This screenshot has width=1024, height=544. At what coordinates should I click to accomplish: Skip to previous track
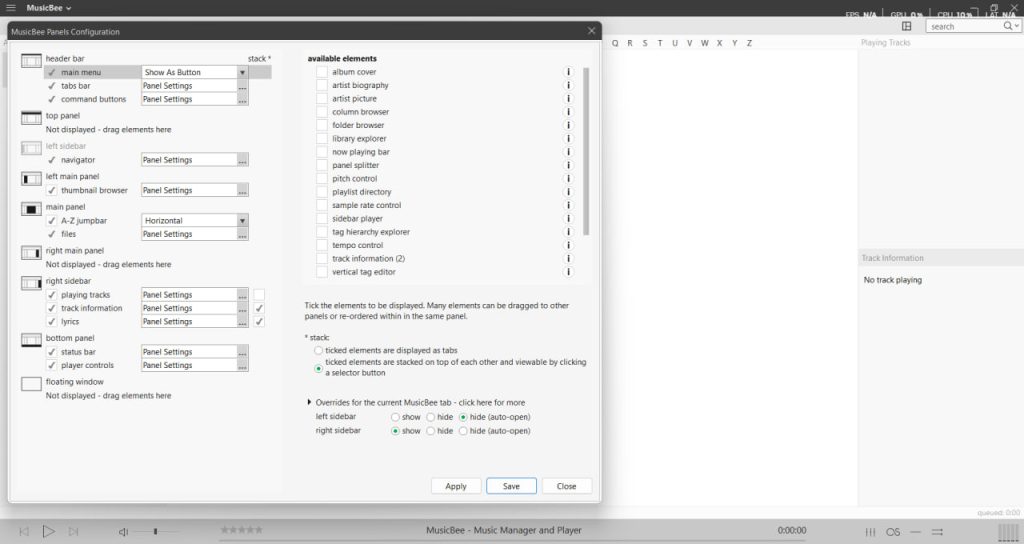point(24,532)
